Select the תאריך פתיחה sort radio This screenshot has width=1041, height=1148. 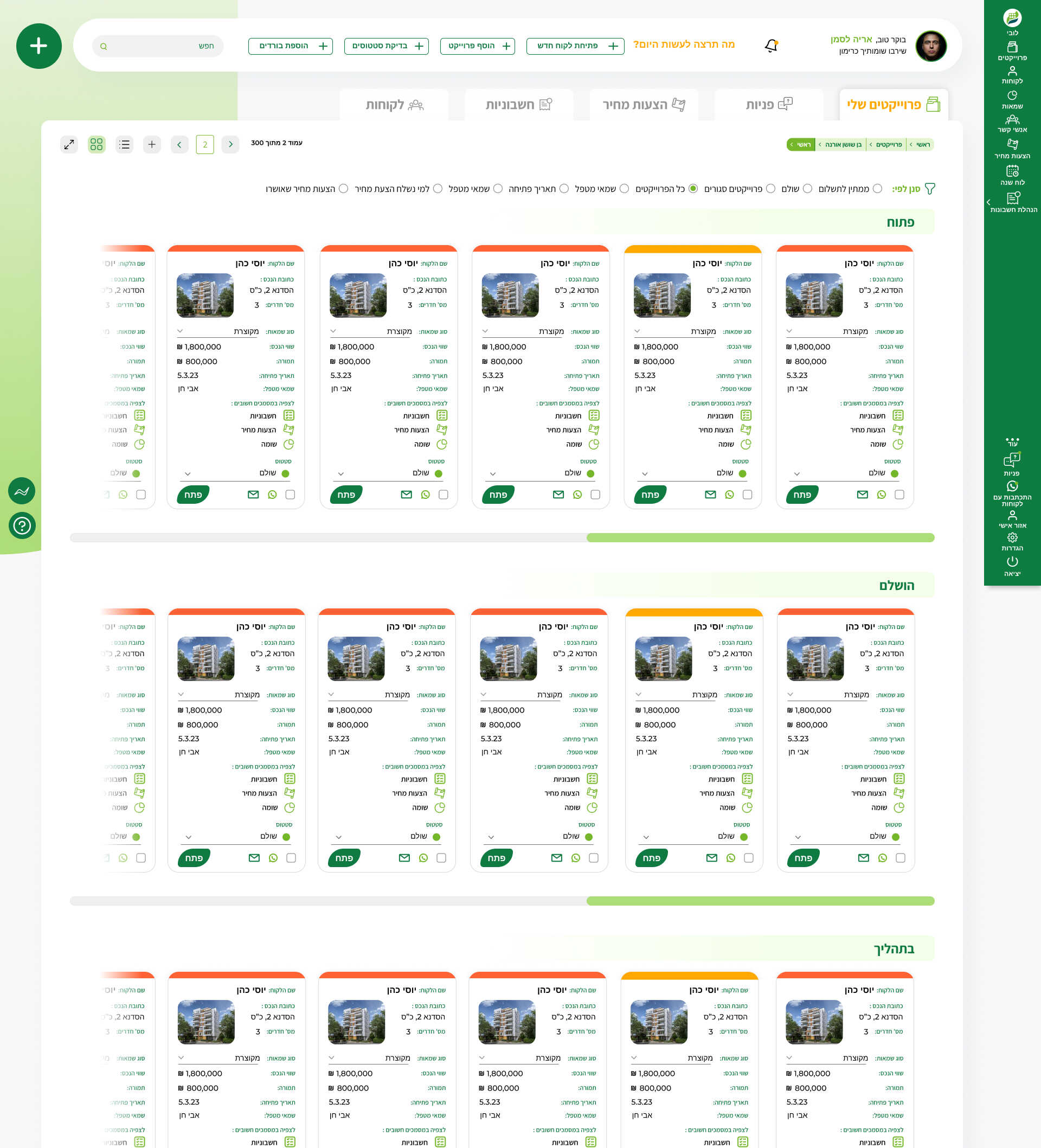pos(564,189)
